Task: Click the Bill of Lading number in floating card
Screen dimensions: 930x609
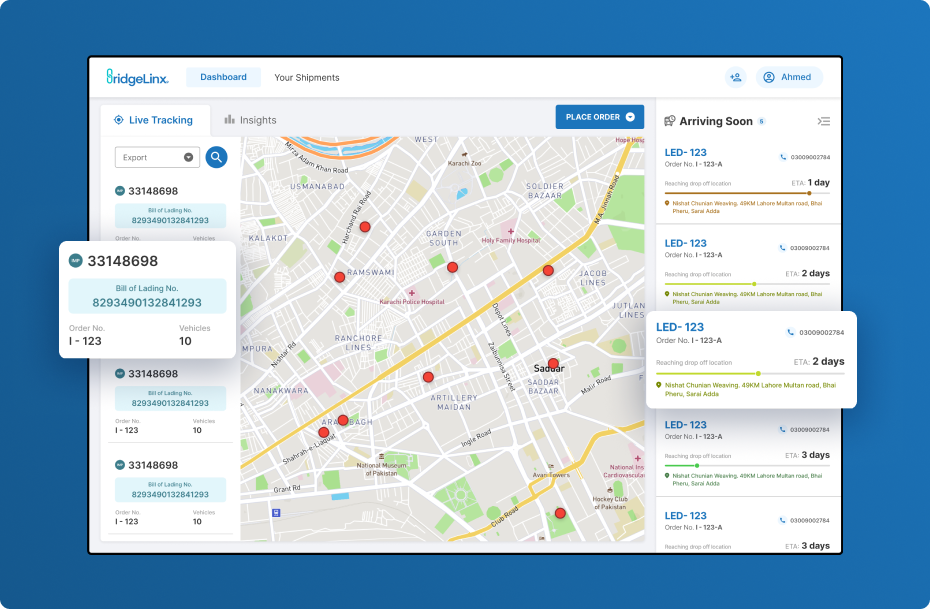Action: [147, 302]
